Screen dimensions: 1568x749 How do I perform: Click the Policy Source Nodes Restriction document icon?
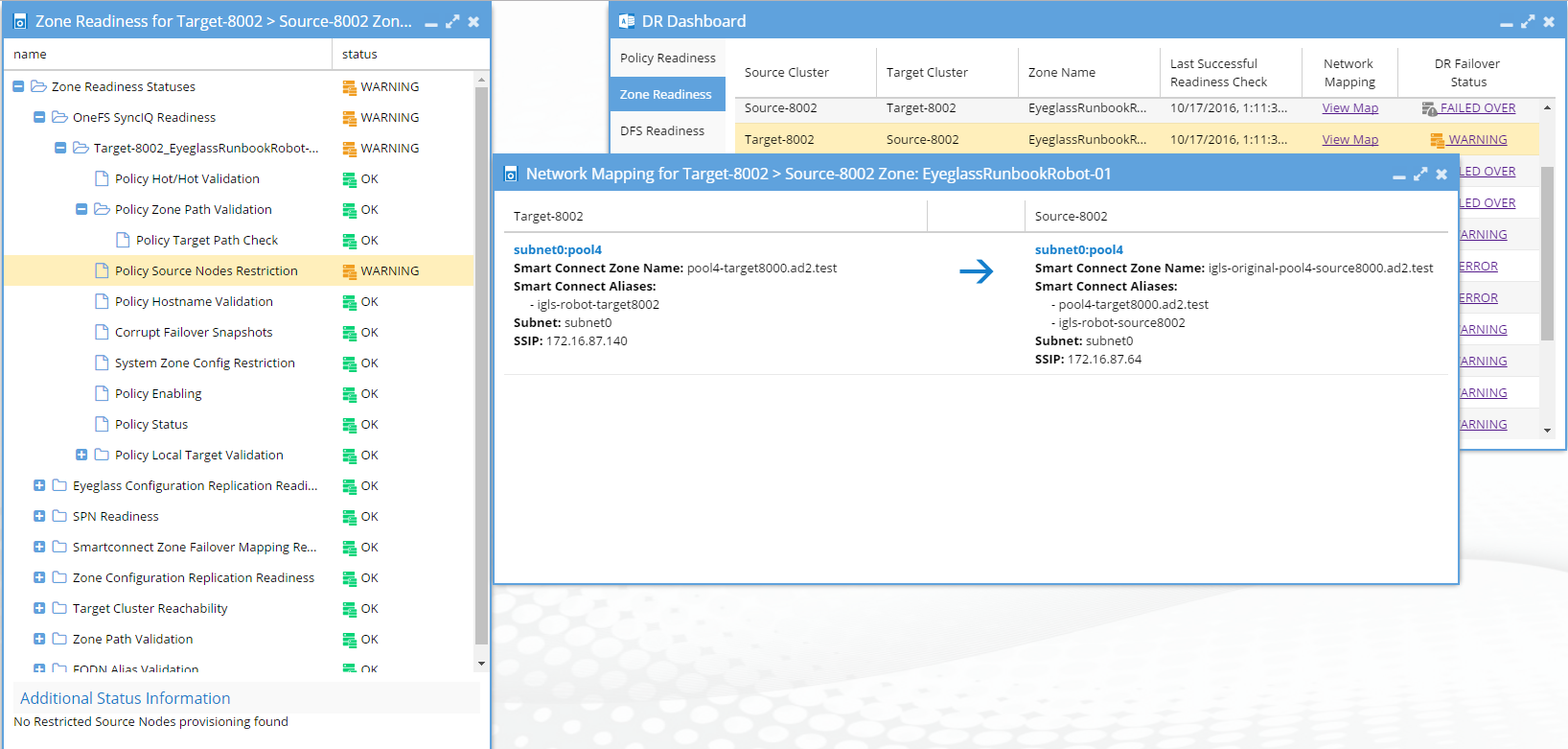click(x=102, y=270)
